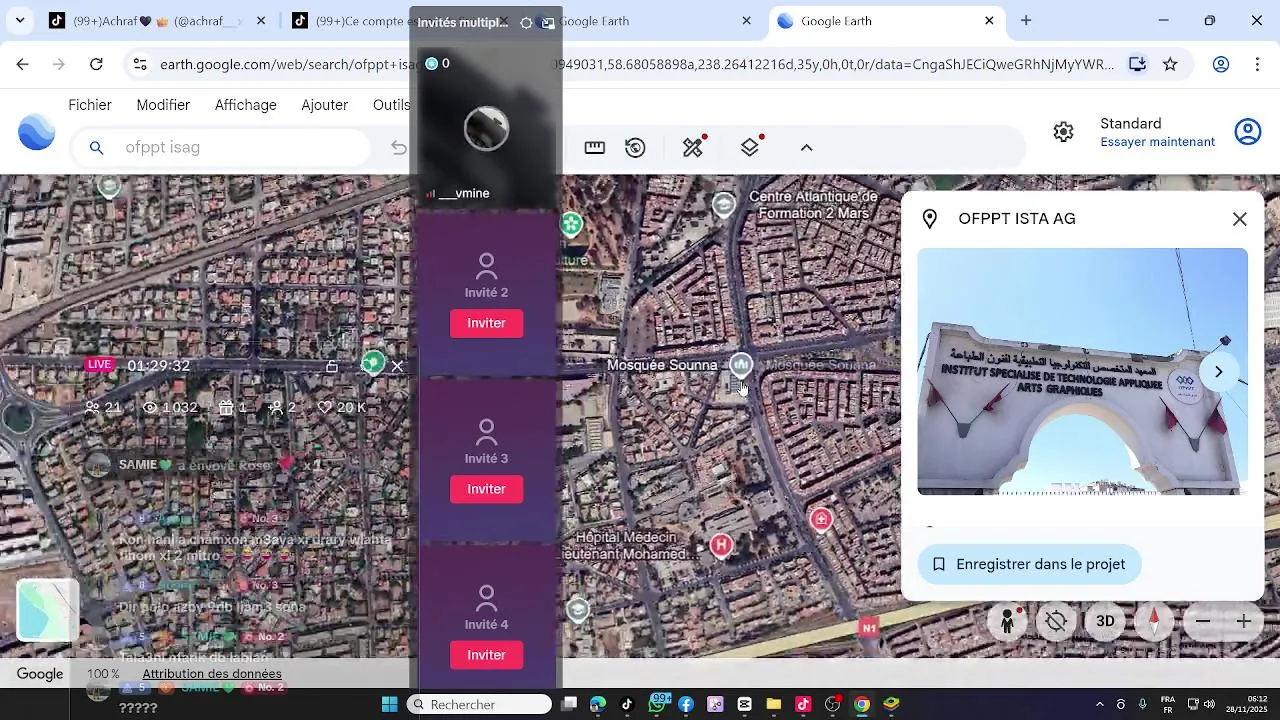The width and height of the screenshot is (1280, 720).
Task: Open the satellite-off tools icon with red dot
Action: [x=693, y=147]
